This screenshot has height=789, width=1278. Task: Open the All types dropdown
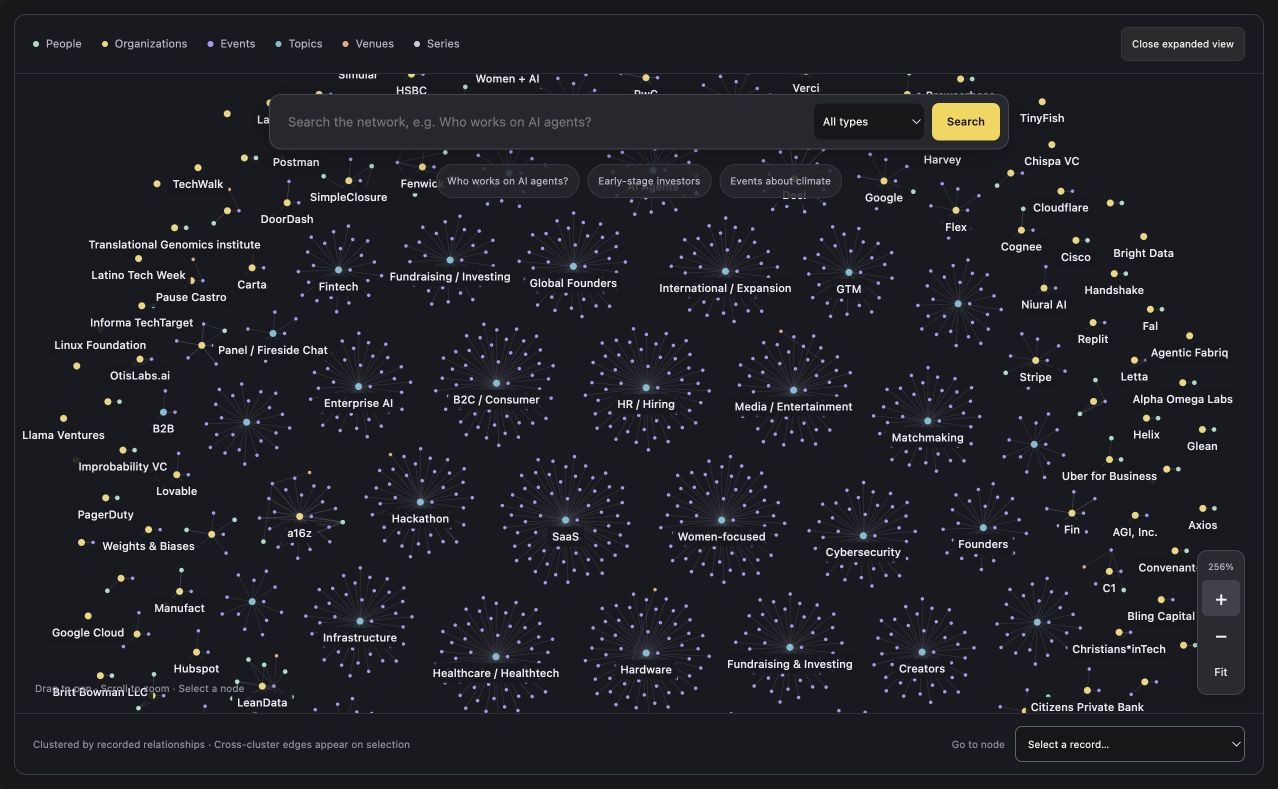coord(869,122)
